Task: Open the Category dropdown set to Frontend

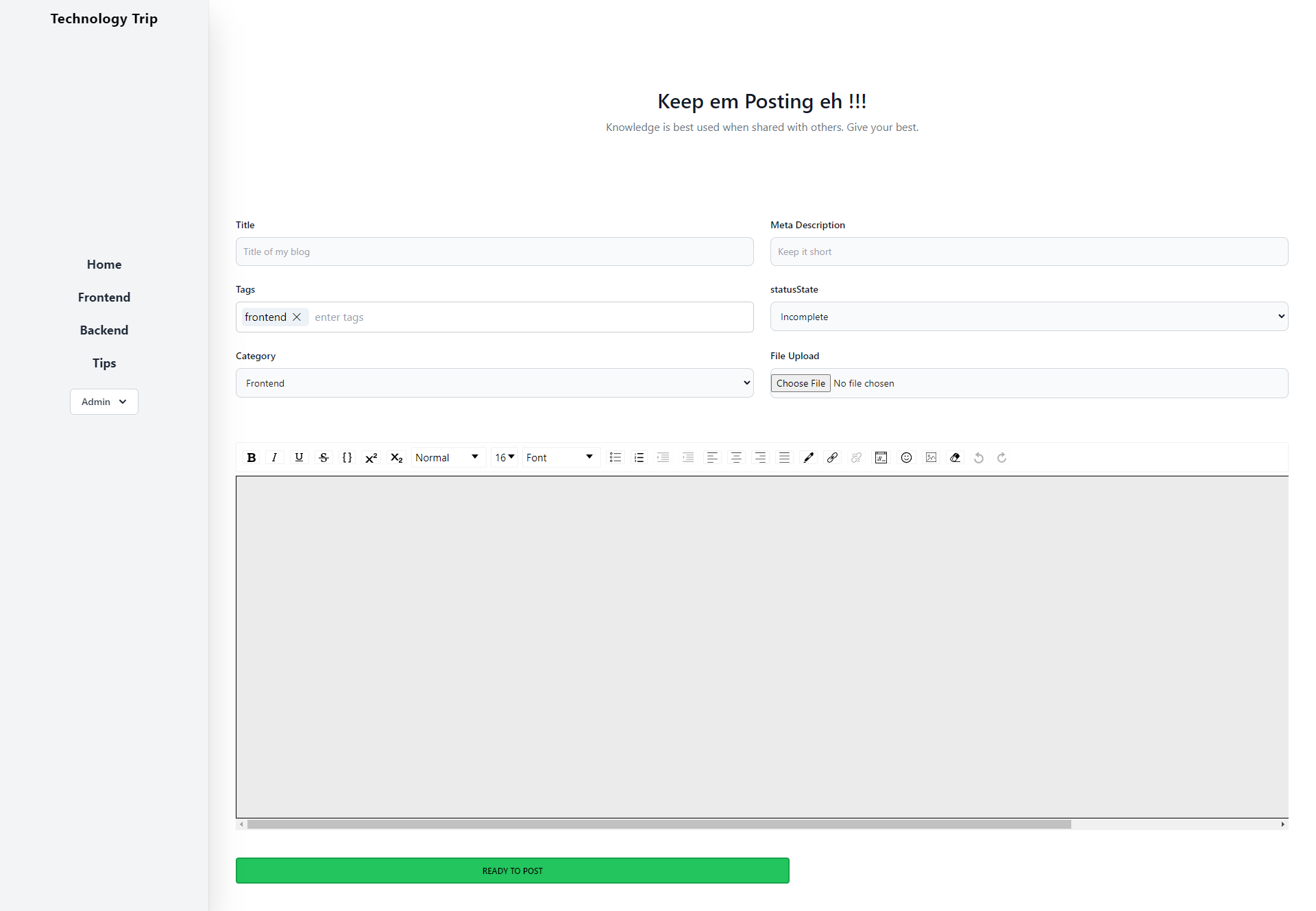Action: pos(494,382)
